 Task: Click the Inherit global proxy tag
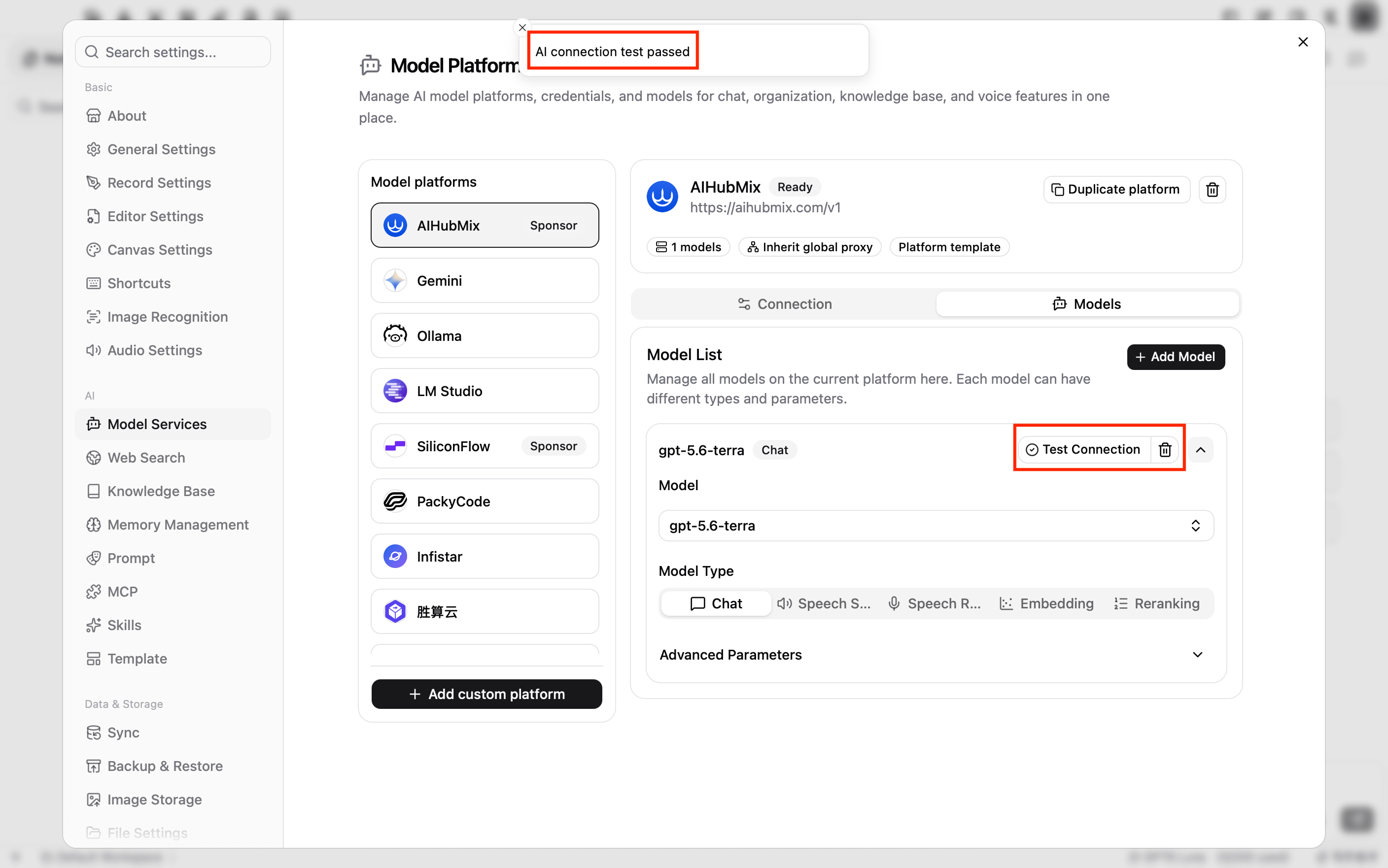point(809,247)
